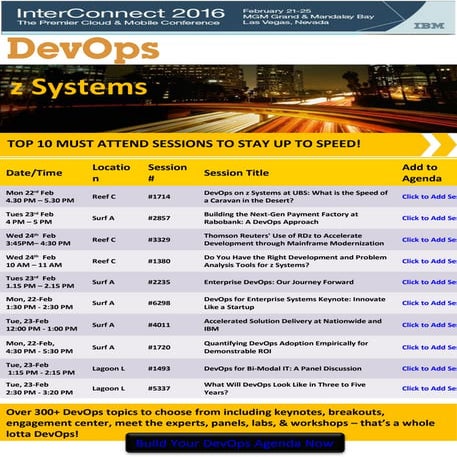Click 'Wed 24th Feb 3:45PM– 4:30 PM' cell

[38, 240]
